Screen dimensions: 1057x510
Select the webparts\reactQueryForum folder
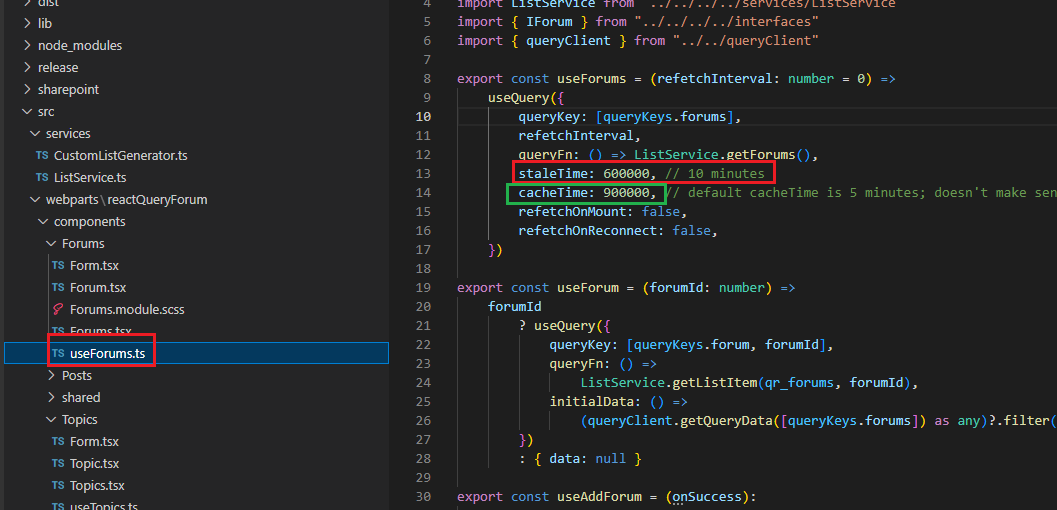tap(126, 199)
